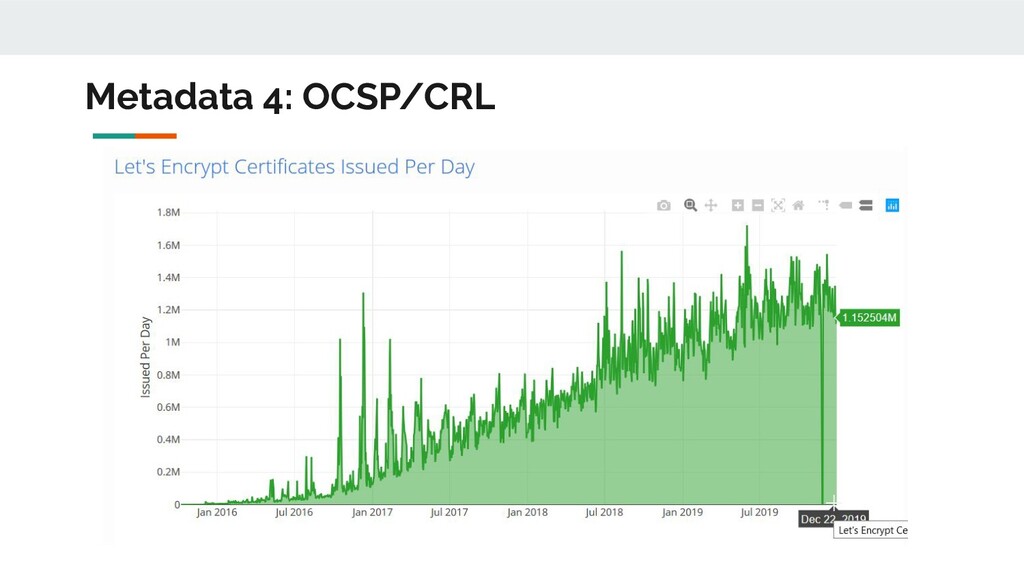Click the Jul 2016 x-axis label
The image size is (1024, 576).
(x=294, y=512)
